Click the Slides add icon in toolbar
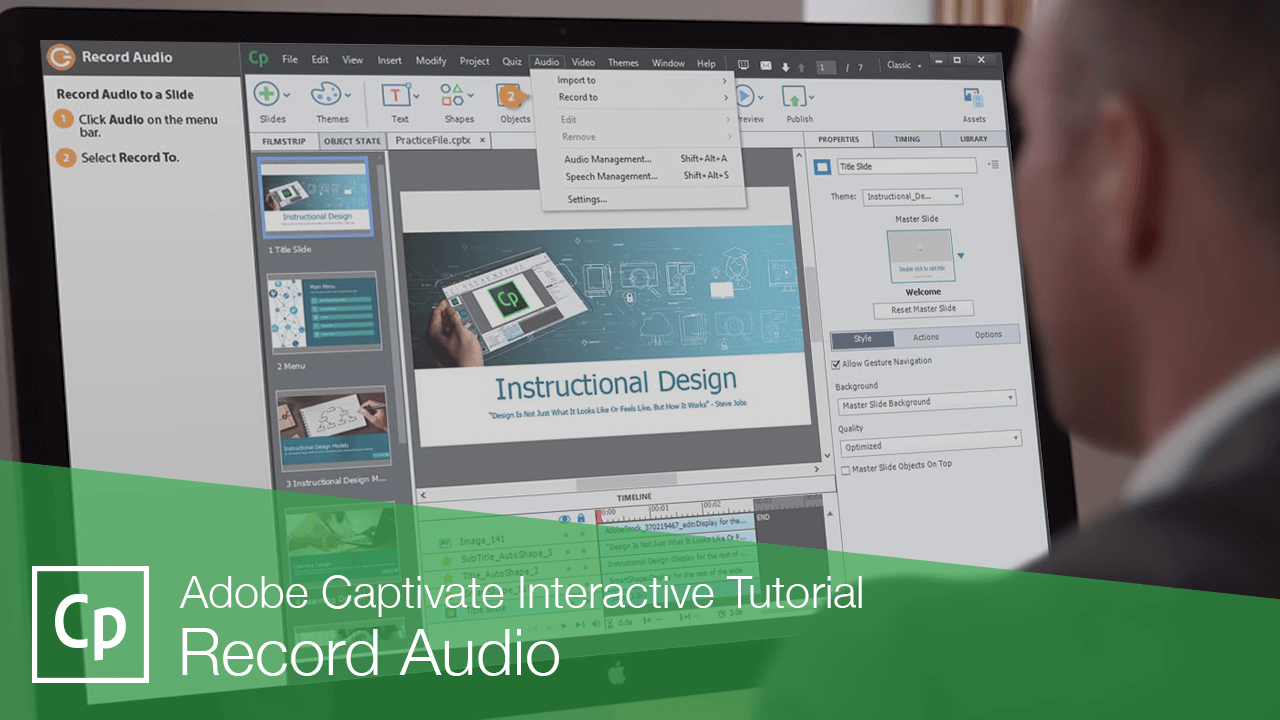 pos(267,95)
